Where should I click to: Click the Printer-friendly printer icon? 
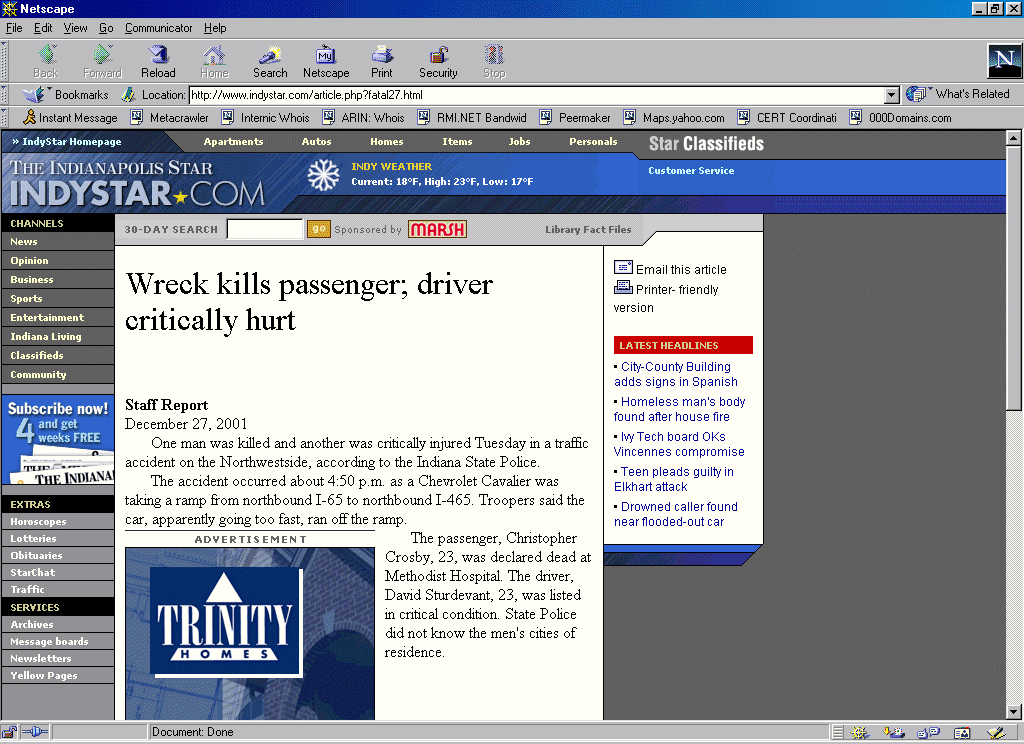[623, 287]
